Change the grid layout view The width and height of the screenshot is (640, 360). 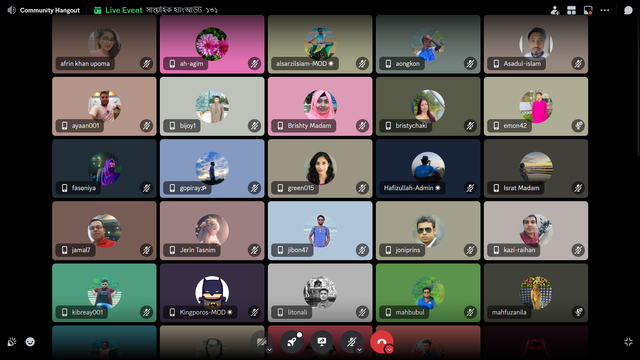(571, 10)
